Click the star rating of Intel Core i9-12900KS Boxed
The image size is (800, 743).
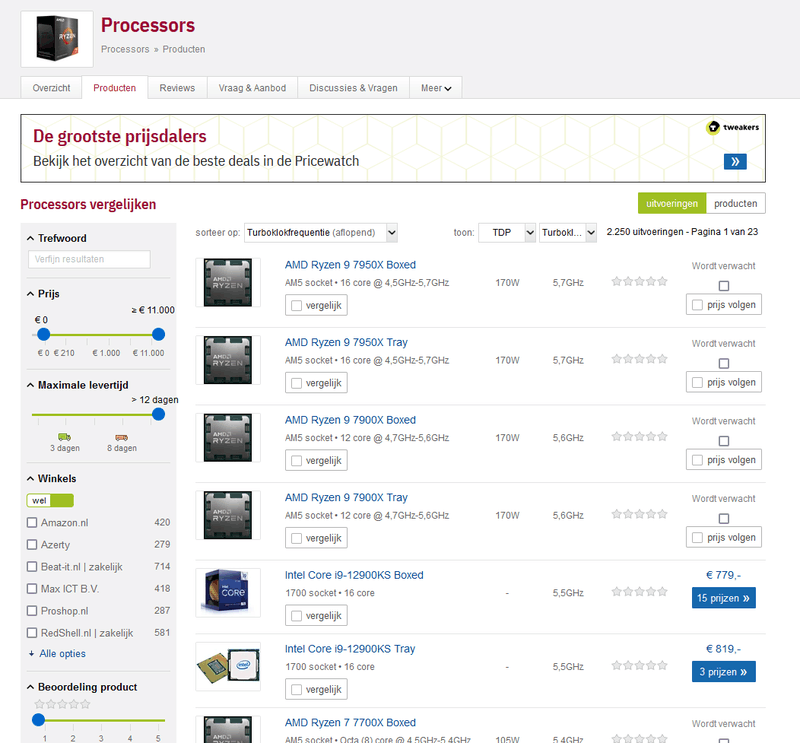click(639, 591)
